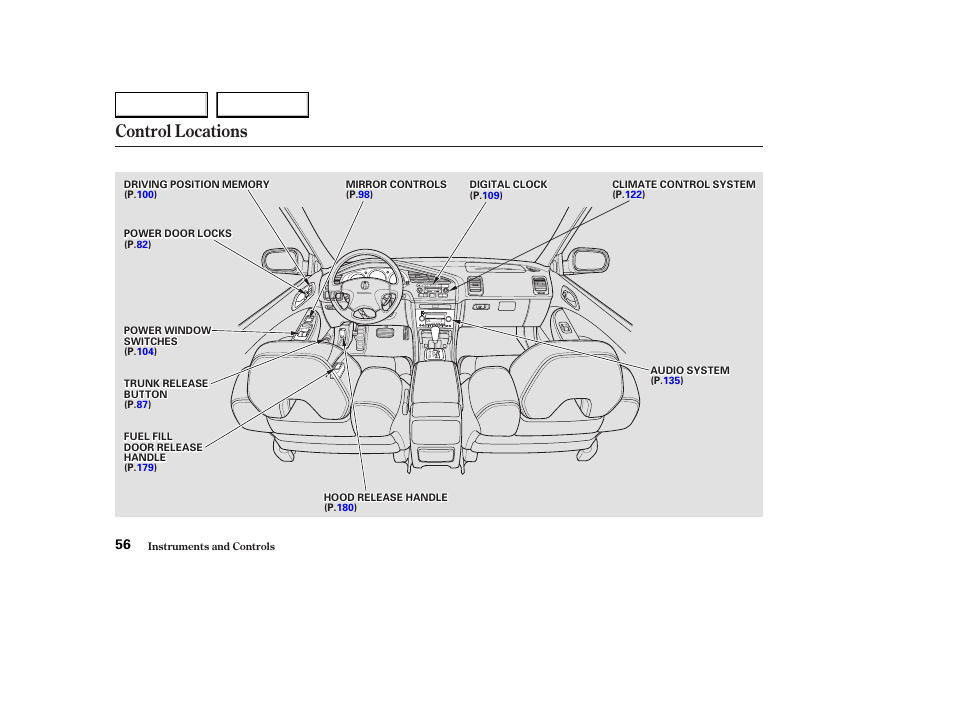
Task: Open page 98 link under Mirror Controls
Action: click(x=364, y=195)
